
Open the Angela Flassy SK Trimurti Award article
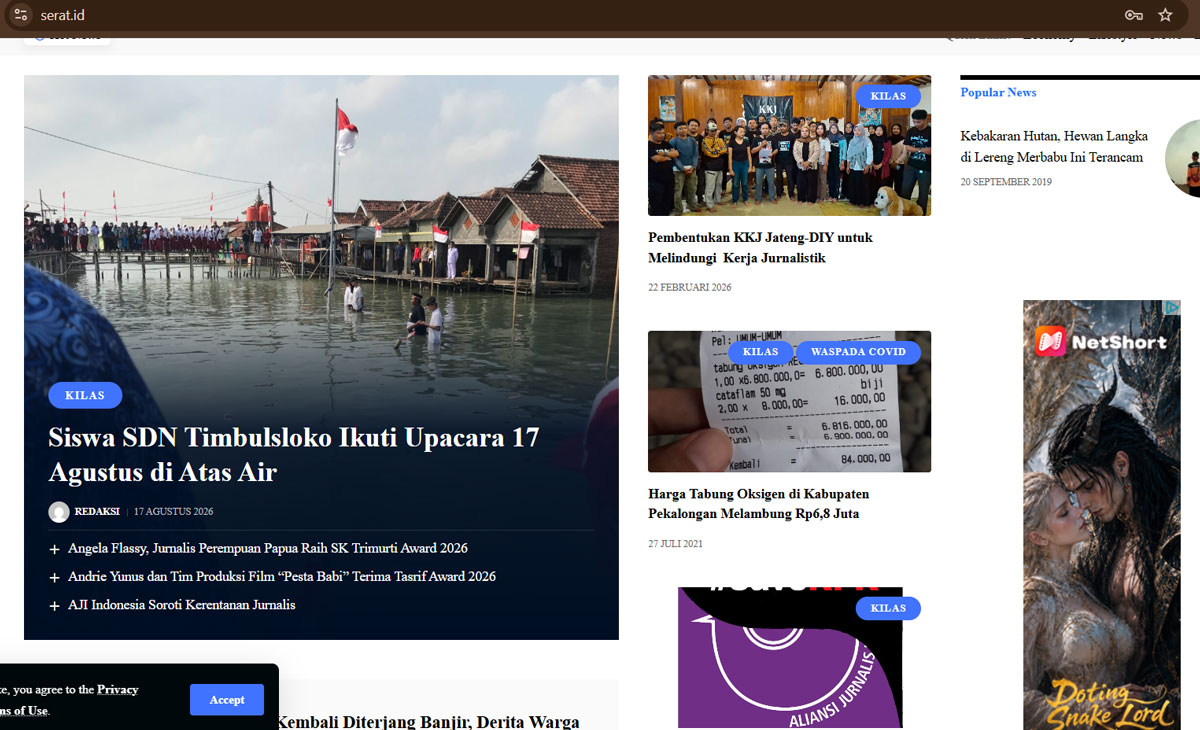(x=268, y=548)
